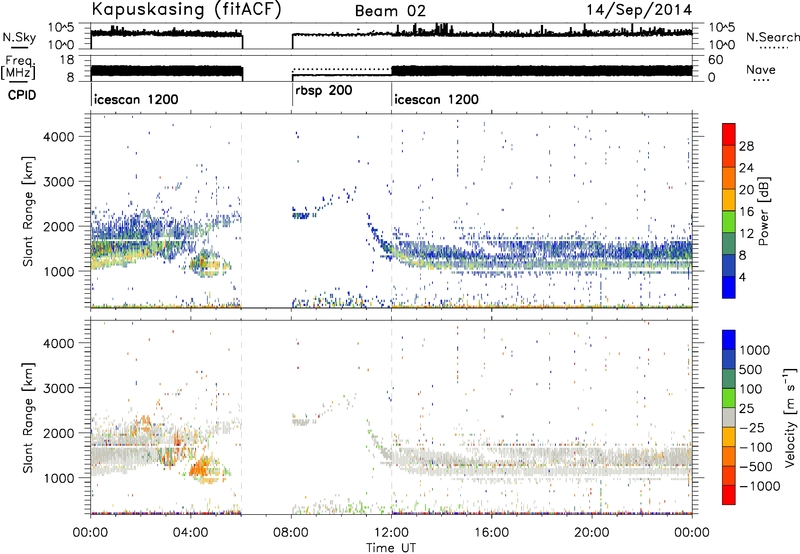Image resolution: width=800 pixels, height=554 pixels.
Task: Click the "Slant Range [km]" label of power panel
Action: pyautogui.click(x=28, y=211)
